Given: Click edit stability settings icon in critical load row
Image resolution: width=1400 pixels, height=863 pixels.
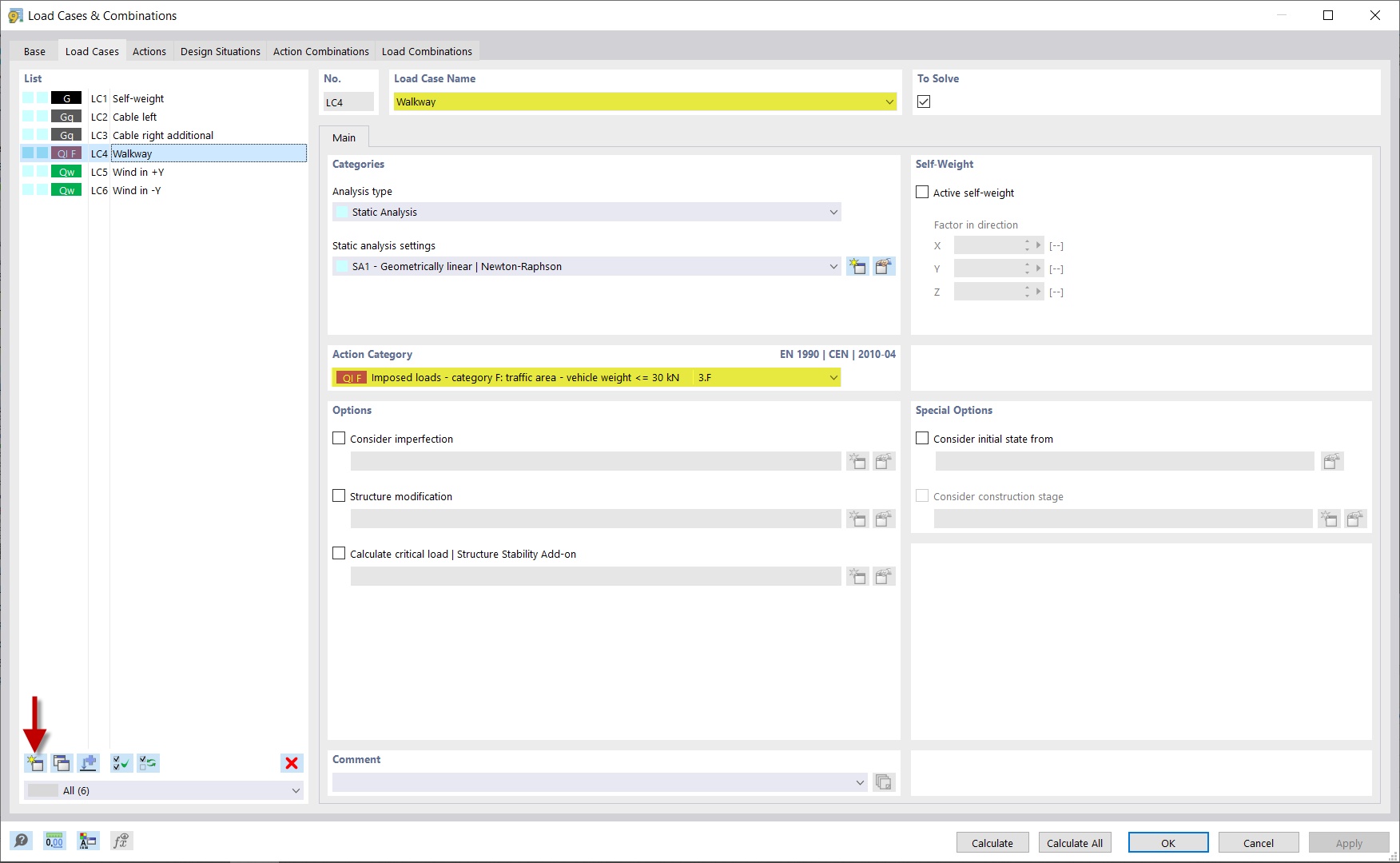Looking at the screenshot, I should [x=884, y=576].
